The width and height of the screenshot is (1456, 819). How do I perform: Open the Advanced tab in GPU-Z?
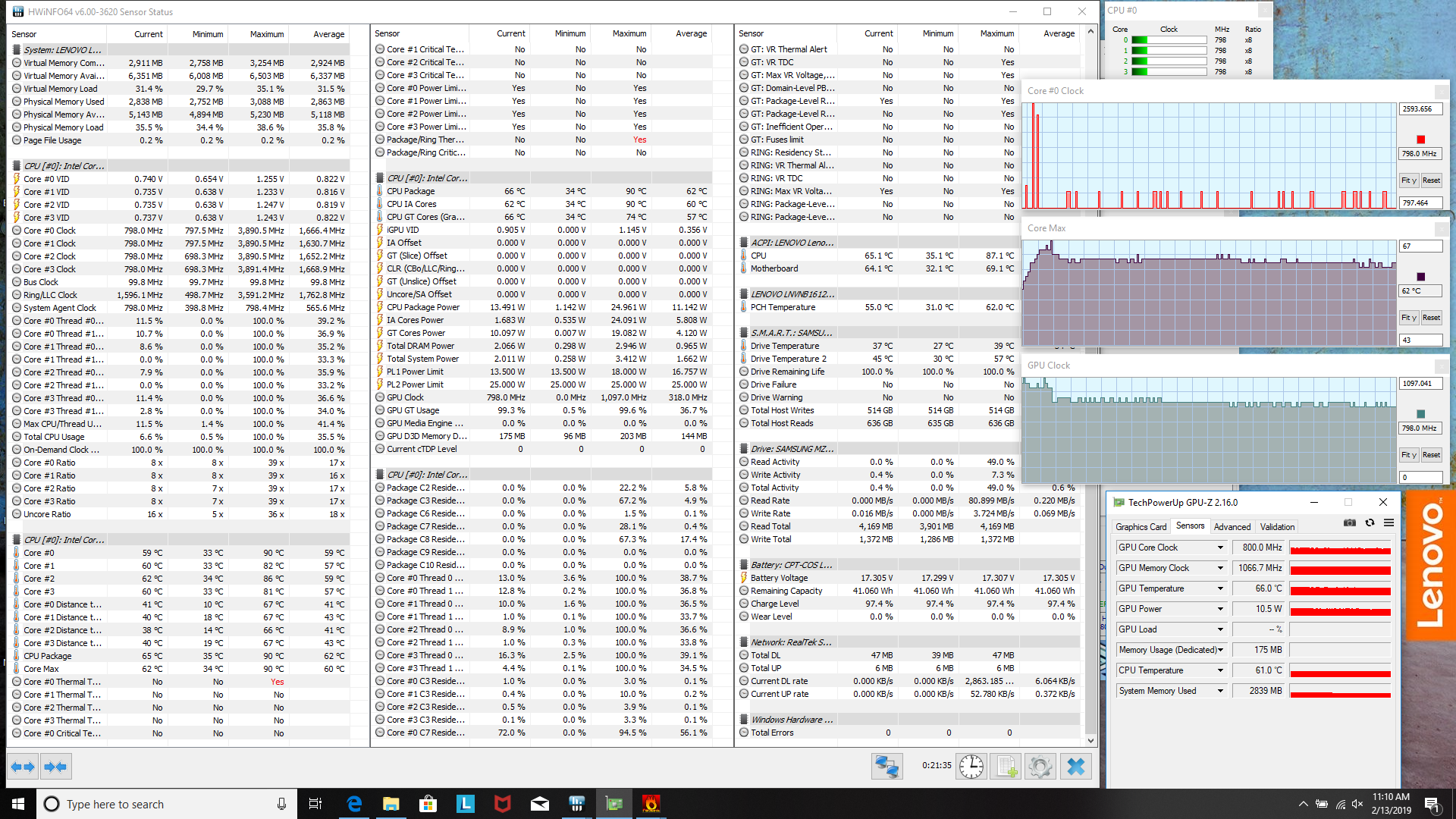tap(1232, 527)
